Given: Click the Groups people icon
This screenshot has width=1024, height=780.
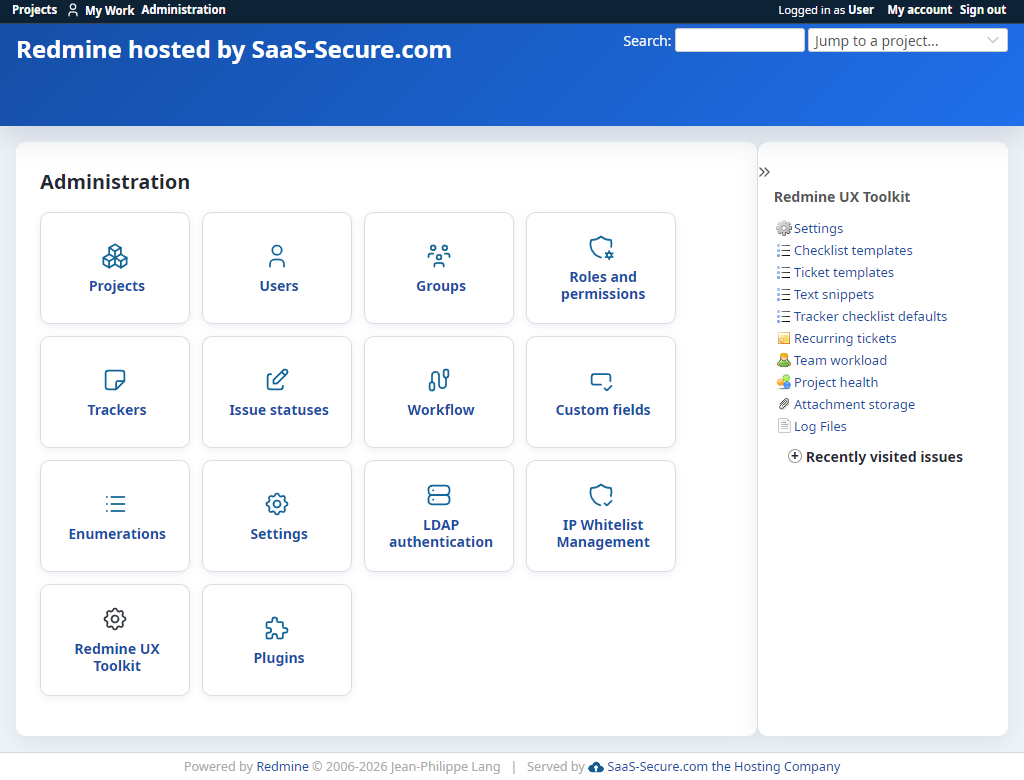Looking at the screenshot, I should pyautogui.click(x=439, y=256).
